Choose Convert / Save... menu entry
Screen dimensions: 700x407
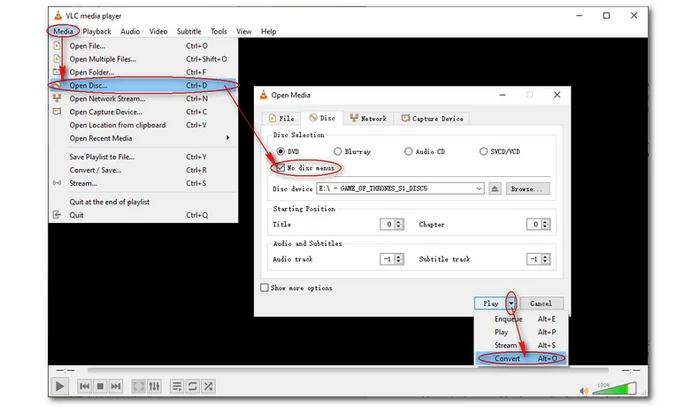[x=143, y=170]
